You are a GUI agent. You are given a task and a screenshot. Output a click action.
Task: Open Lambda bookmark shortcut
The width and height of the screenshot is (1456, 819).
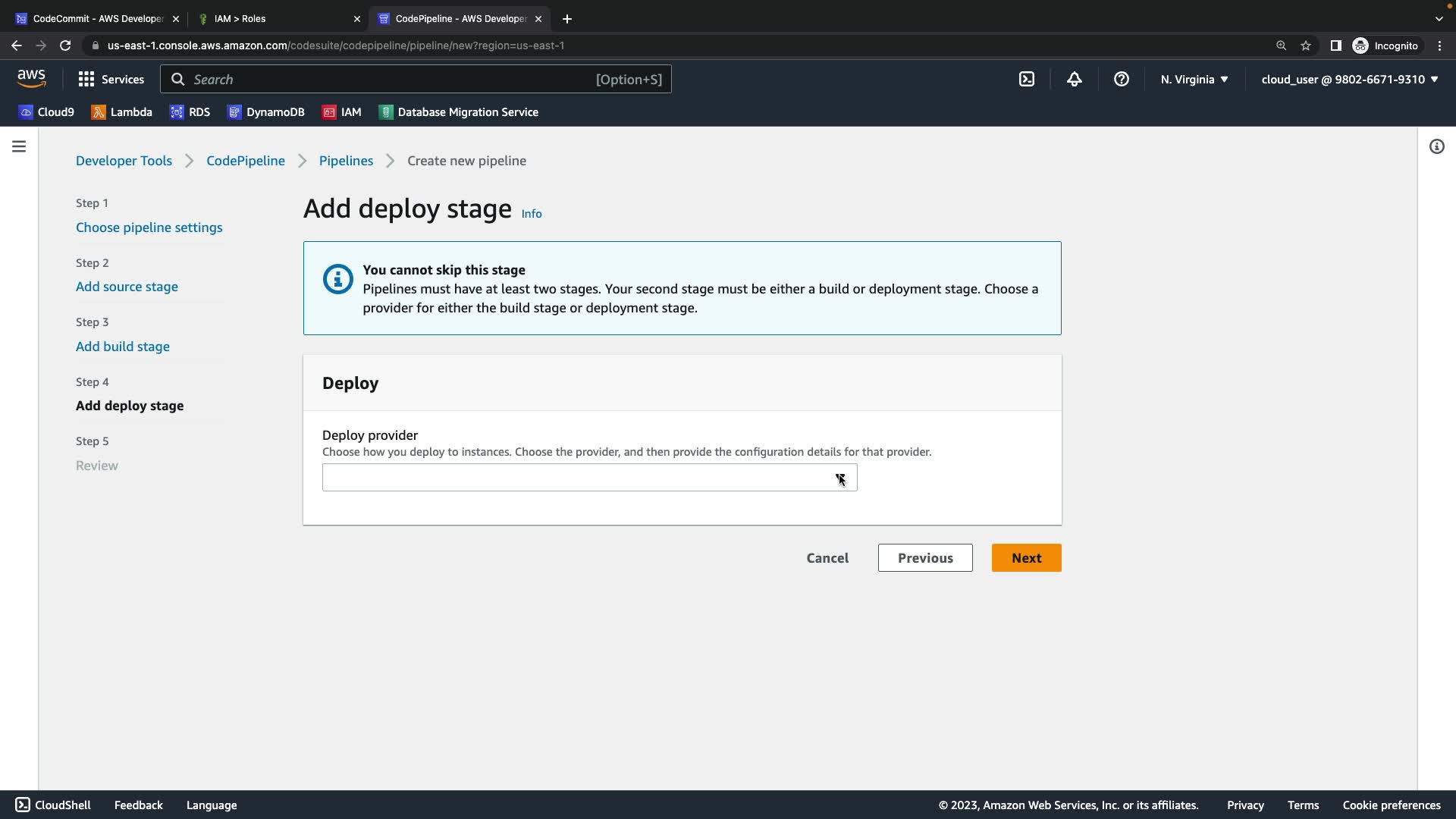(x=122, y=111)
